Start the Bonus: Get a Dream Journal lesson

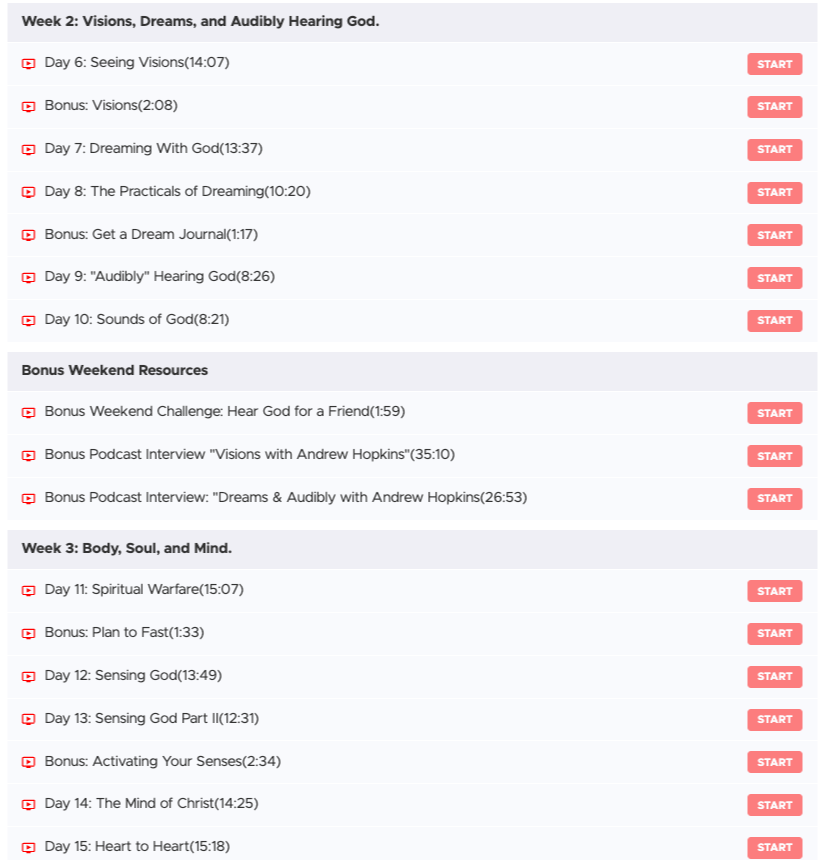click(x=775, y=235)
